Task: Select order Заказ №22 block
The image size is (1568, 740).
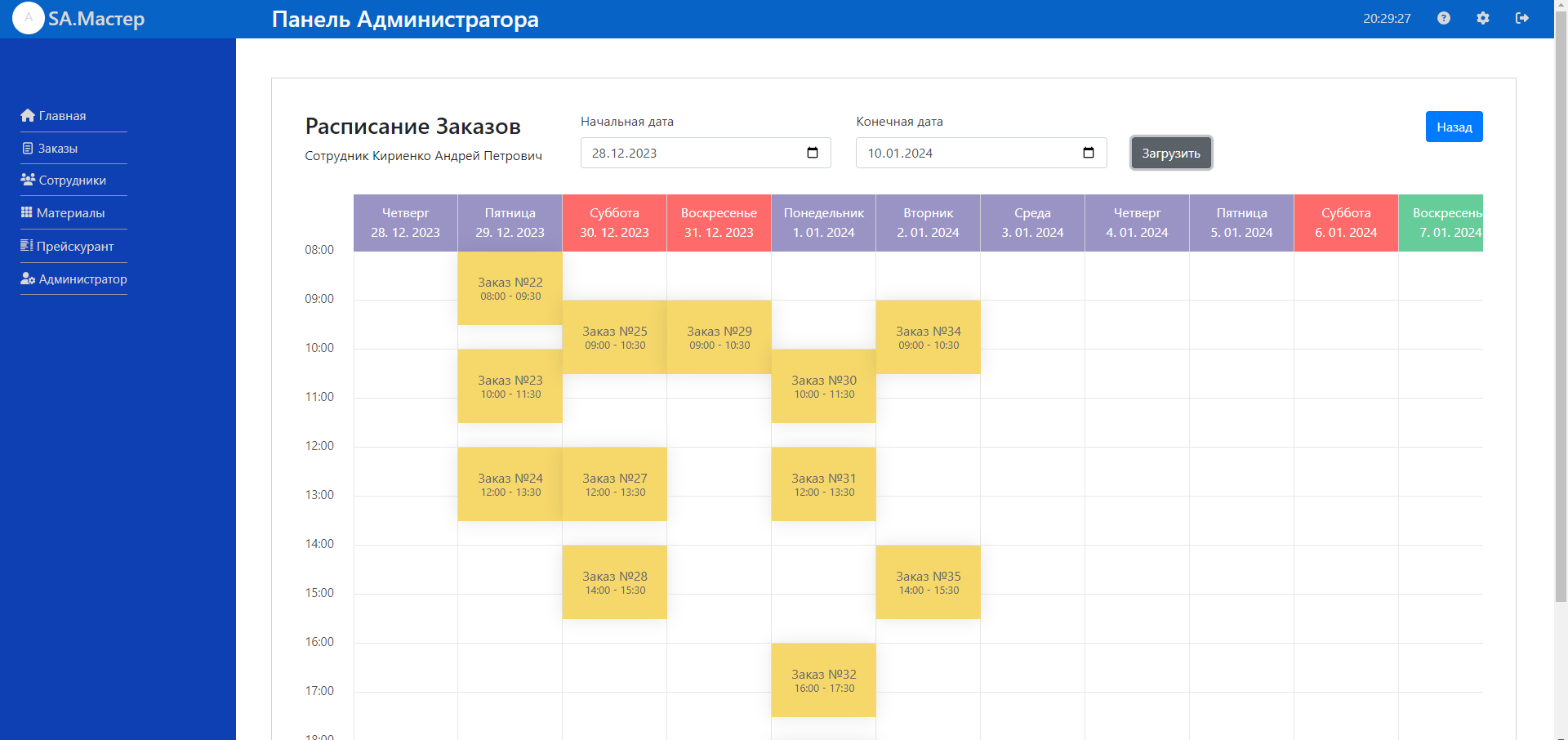Action: pyautogui.click(x=510, y=288)
